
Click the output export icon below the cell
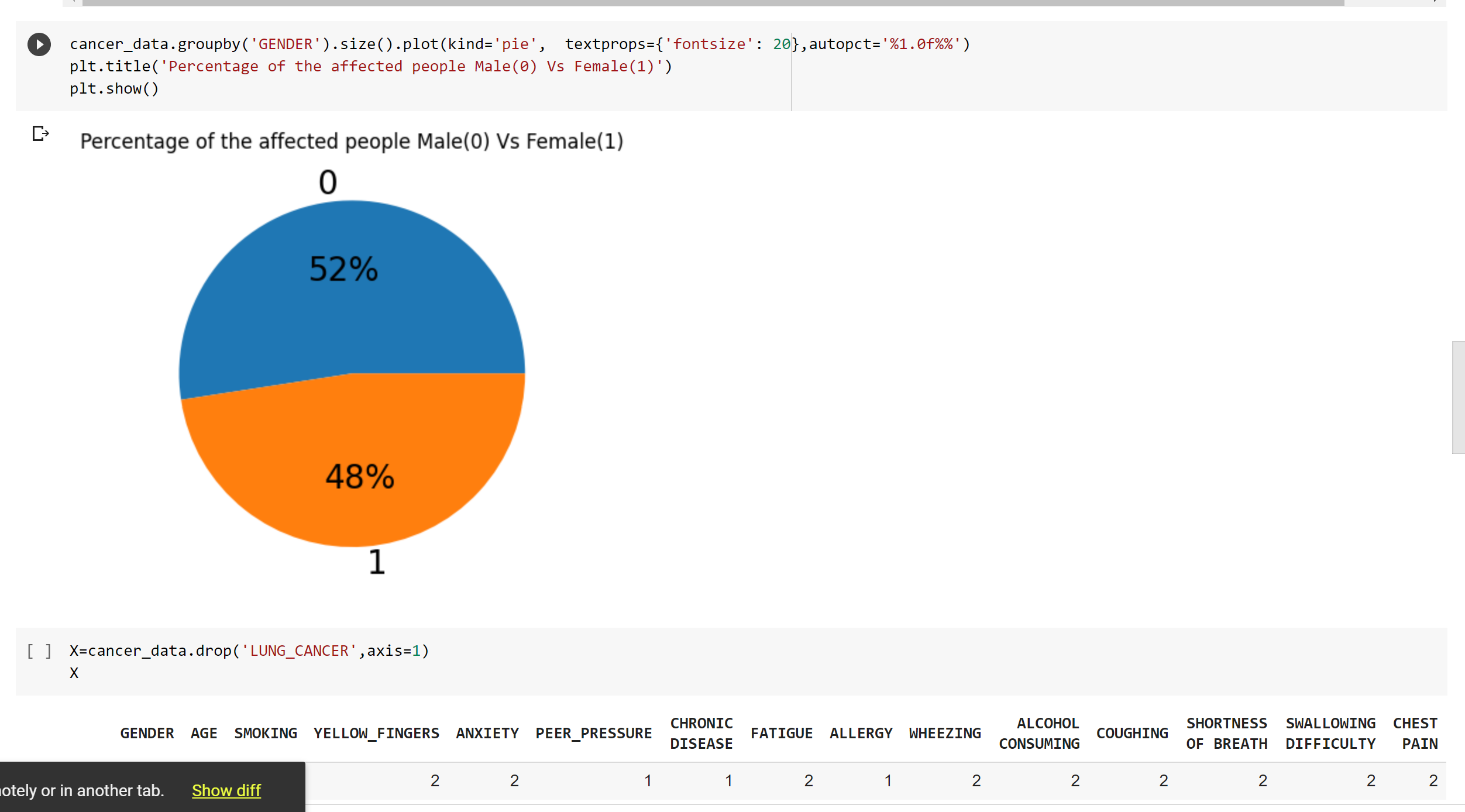40,134
